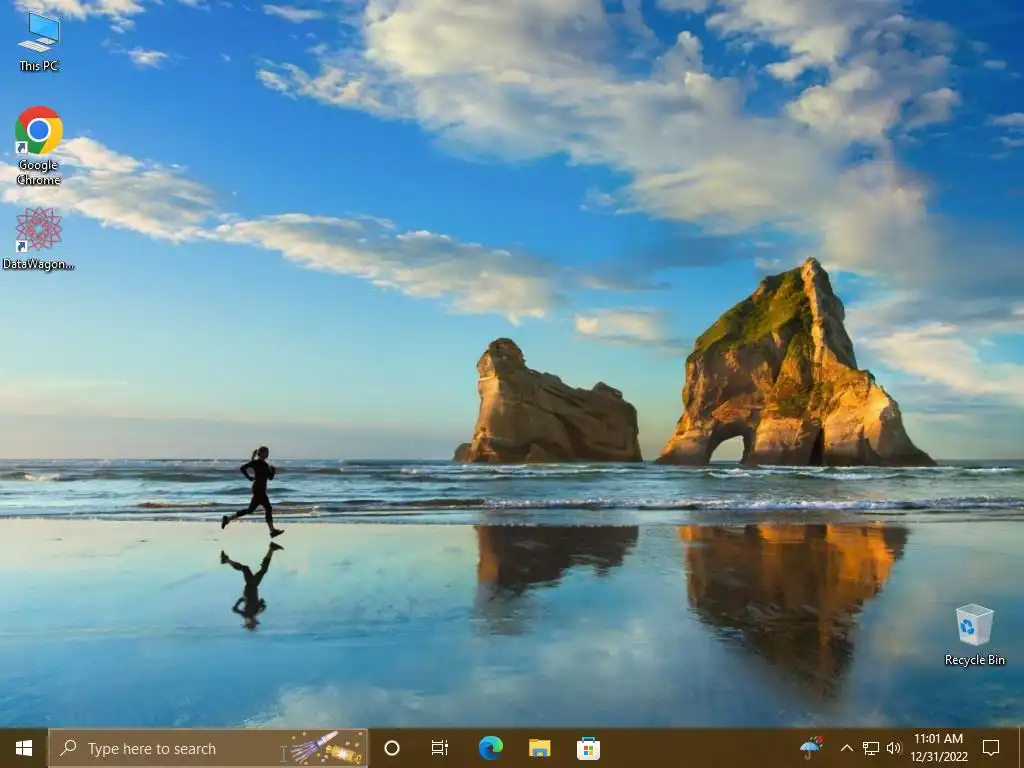
Task: Open Task View from the taskbar
Action: click(x=440, y=748)
